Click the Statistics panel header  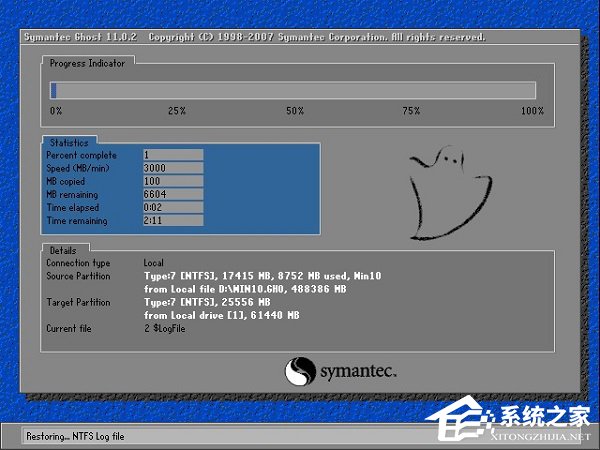point(68,143)
